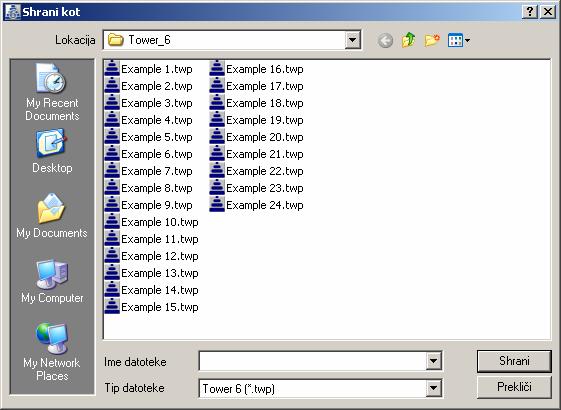
Task: Select file icon of Example 4.twp
Action: coord(112,119)
